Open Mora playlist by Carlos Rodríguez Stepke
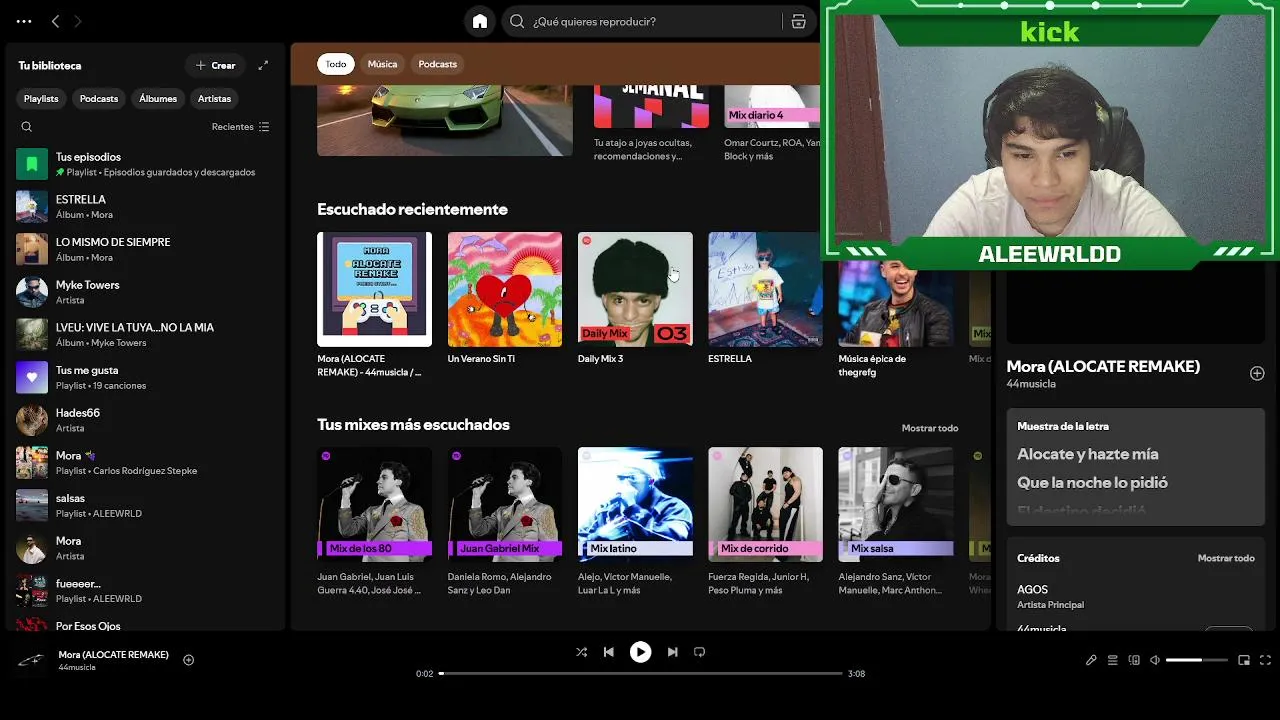 tap(145, 462)
